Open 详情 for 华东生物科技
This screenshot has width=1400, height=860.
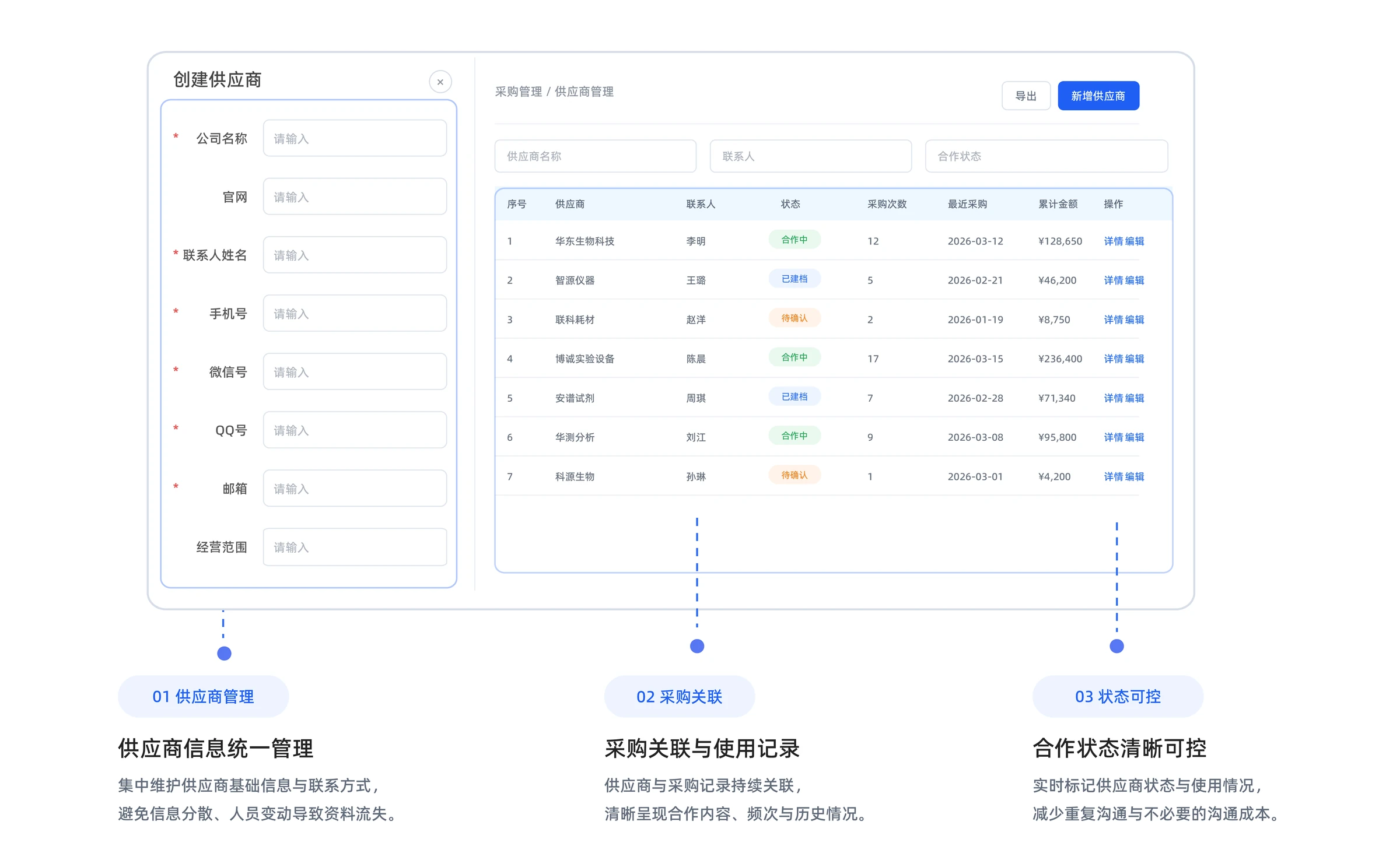click(x=1114, y=241)
